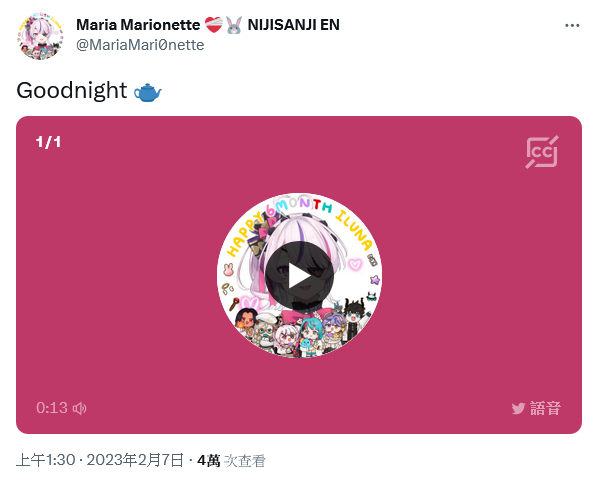Open the 上午1:30 timestamp link
Viewport: 598px width, 485px height.
(46, 460)
